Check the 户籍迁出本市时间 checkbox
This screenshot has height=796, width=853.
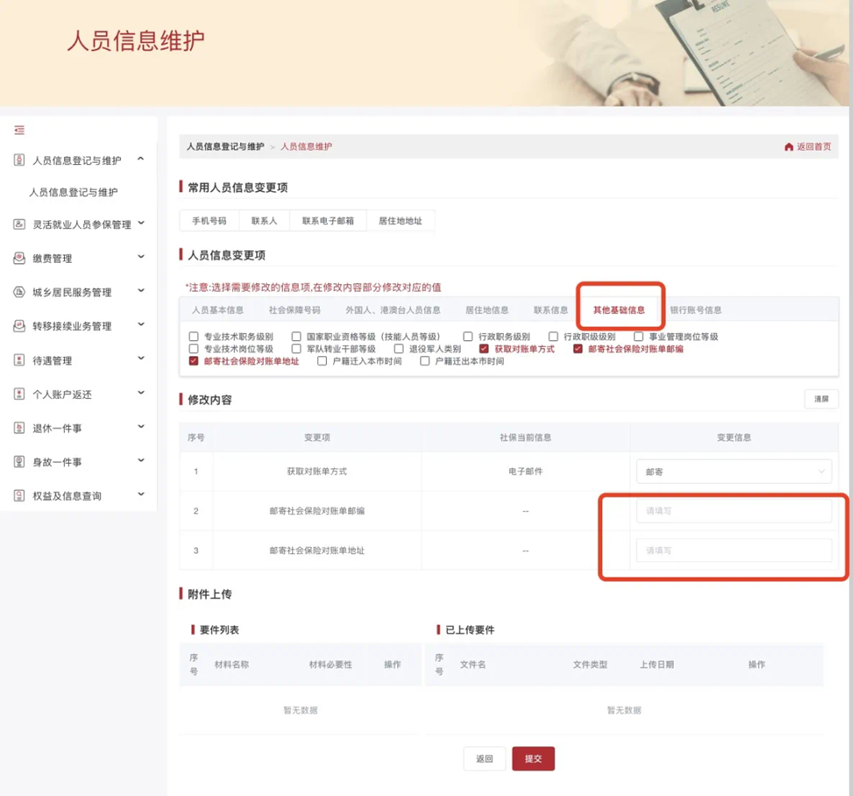[425, 361]
